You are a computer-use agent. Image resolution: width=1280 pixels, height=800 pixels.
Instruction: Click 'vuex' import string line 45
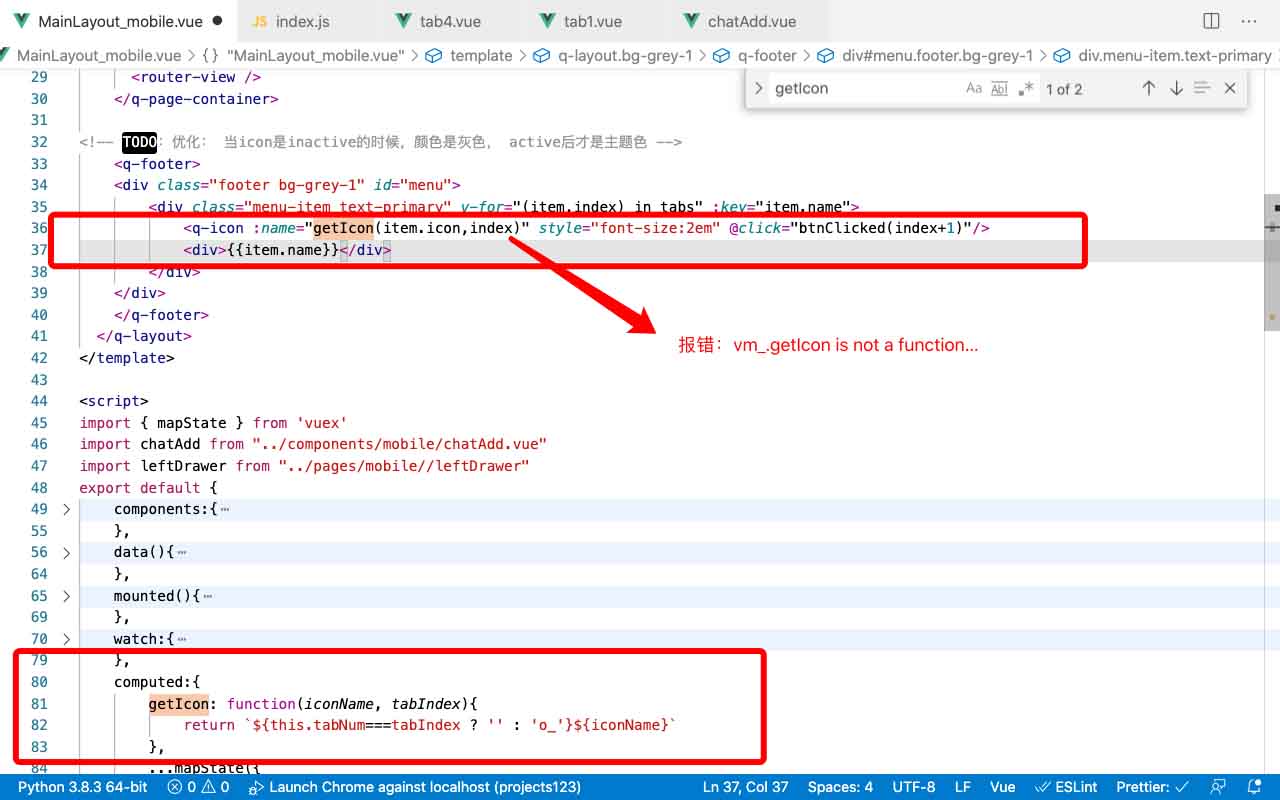pyautogui.click(x=322, y=423)
